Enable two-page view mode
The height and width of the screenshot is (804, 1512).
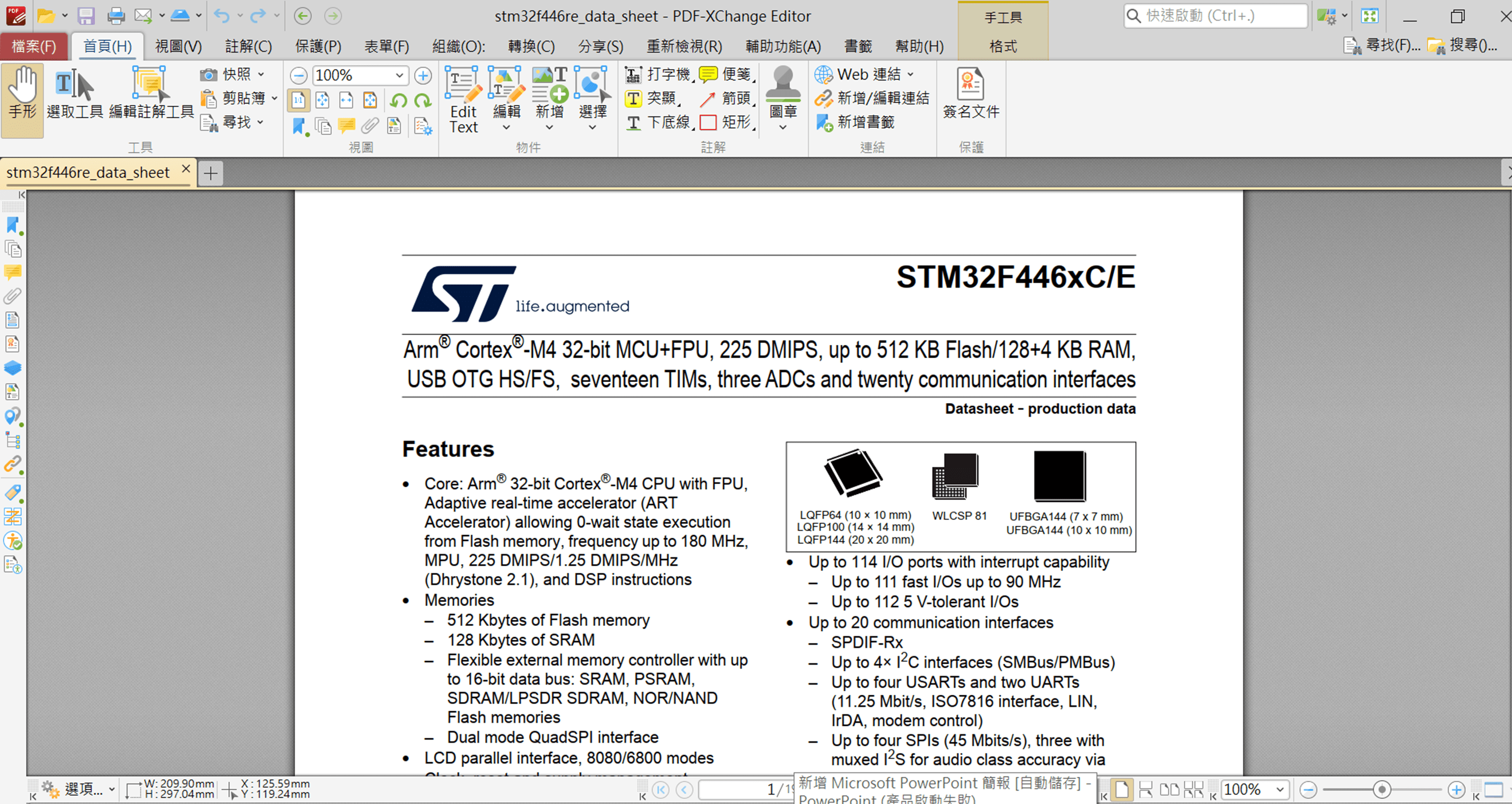[x=1170, y=789]
